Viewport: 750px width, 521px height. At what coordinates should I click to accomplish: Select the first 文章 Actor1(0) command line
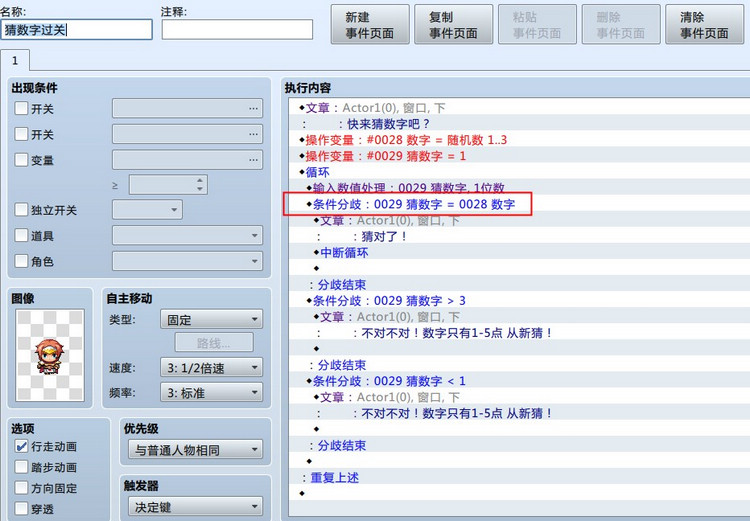[519, 108]
